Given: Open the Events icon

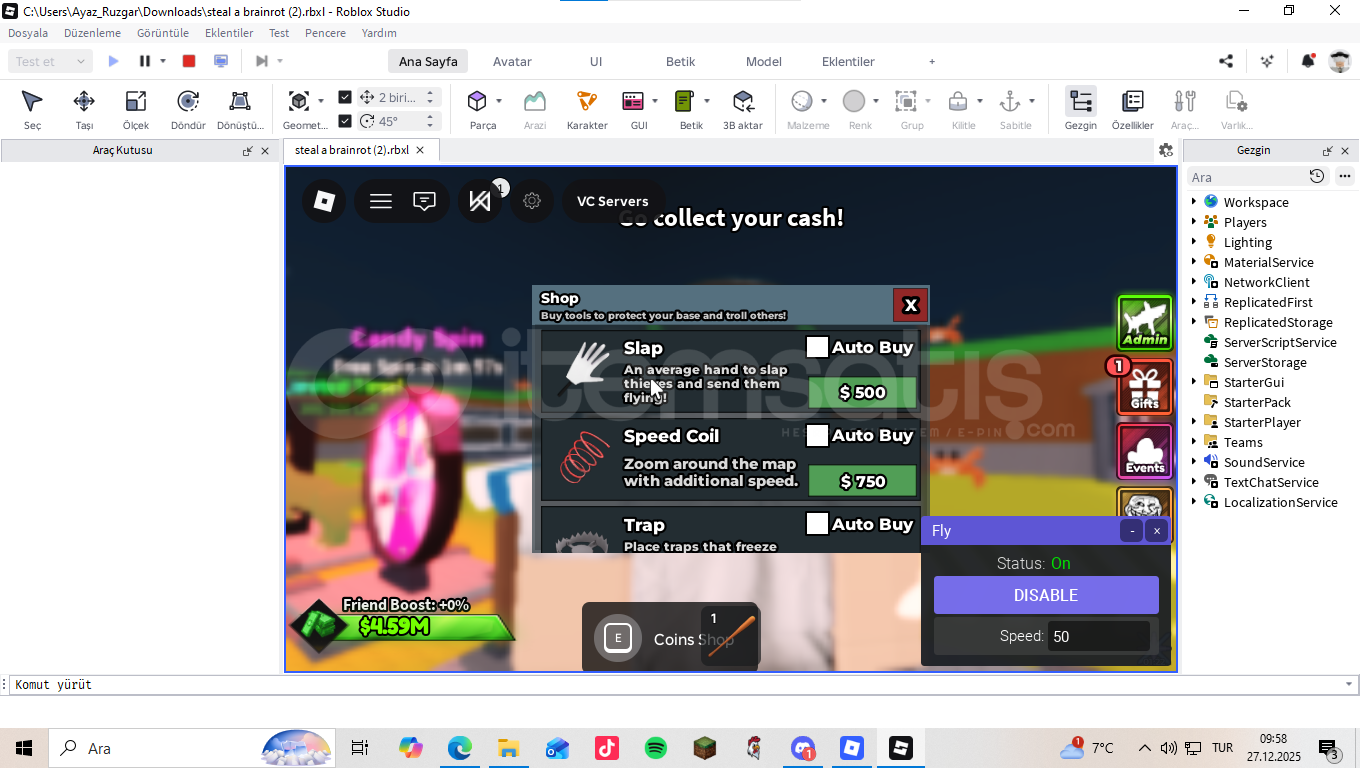Looking at the screenshot, I should tap(1145, 452).
